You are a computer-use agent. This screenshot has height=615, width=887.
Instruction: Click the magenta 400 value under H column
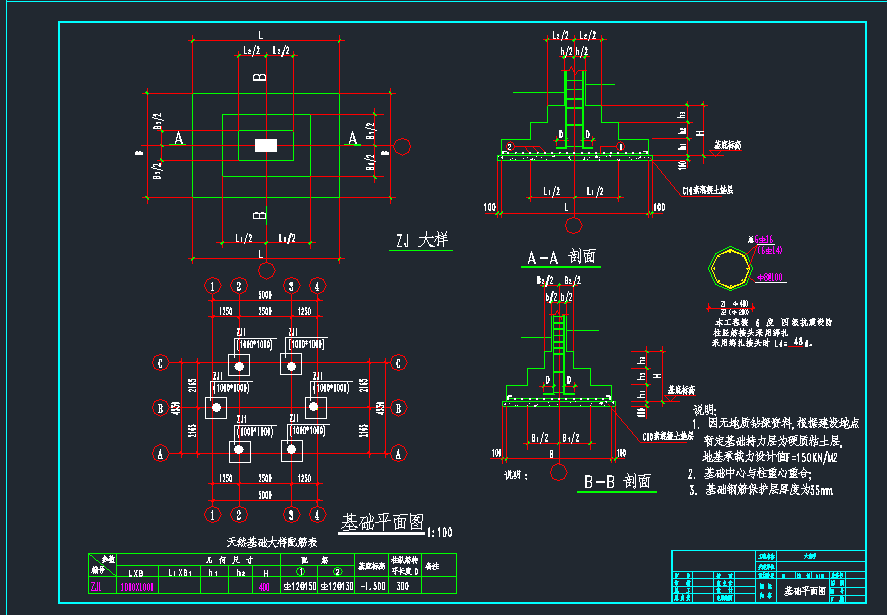(x=264, y=587)
